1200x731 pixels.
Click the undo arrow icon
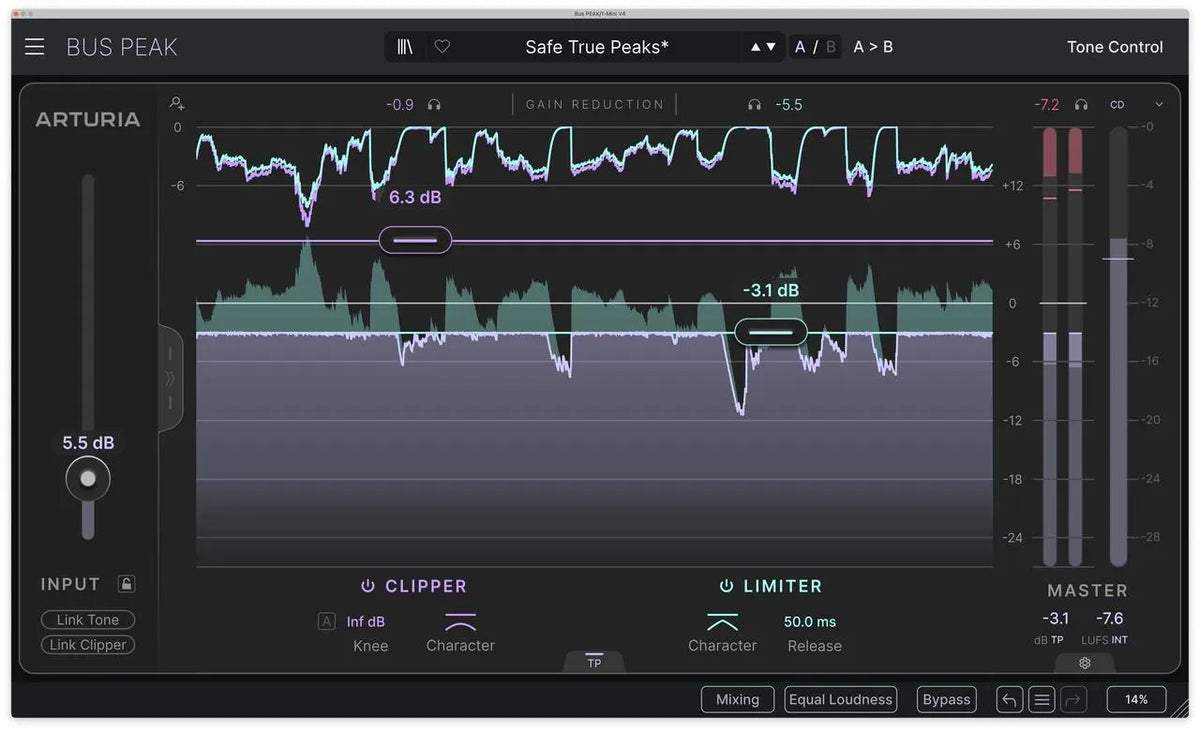click(1009, 699)
